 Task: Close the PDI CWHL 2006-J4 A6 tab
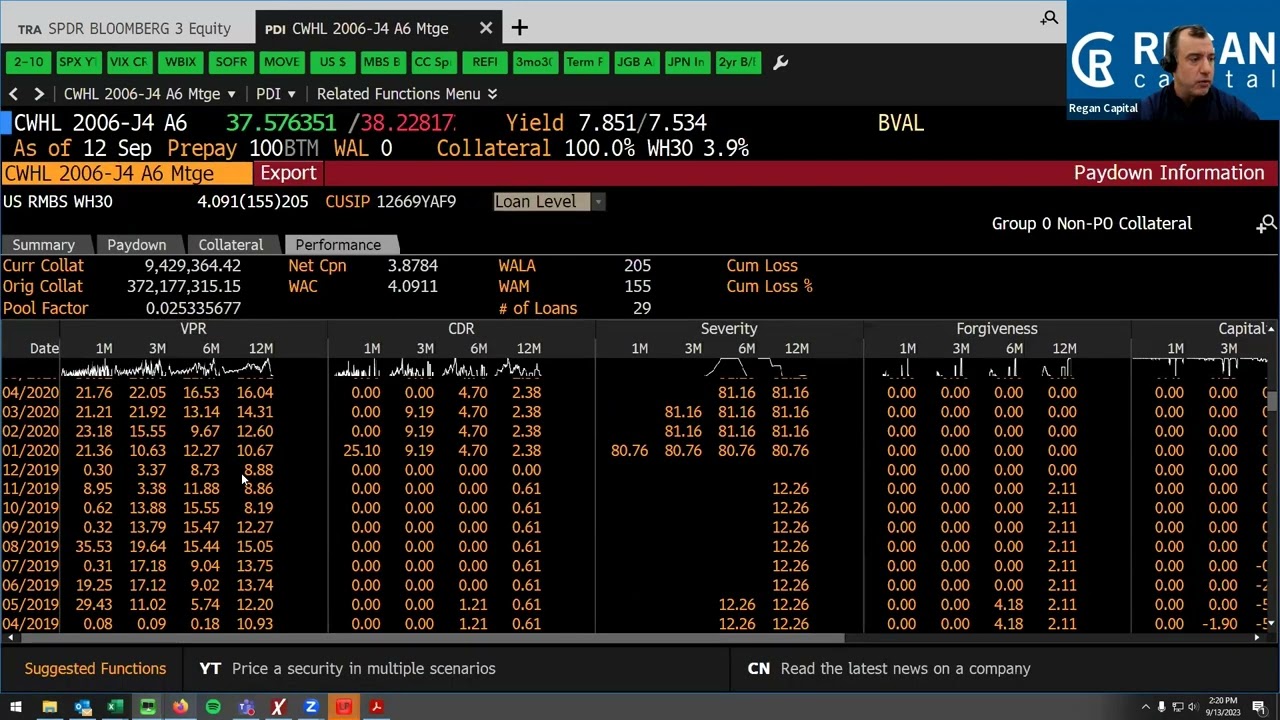pos(485,28)
